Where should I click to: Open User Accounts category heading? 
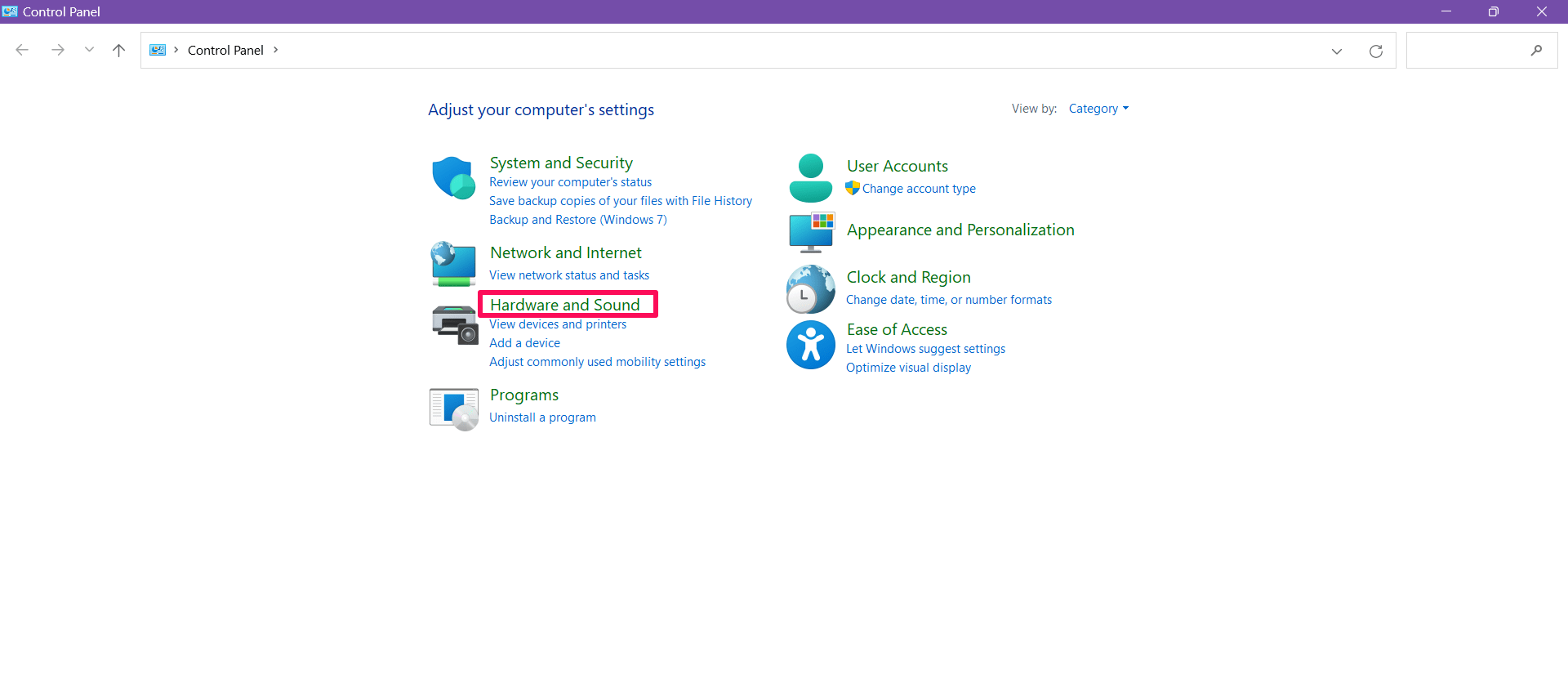[898, 166]
